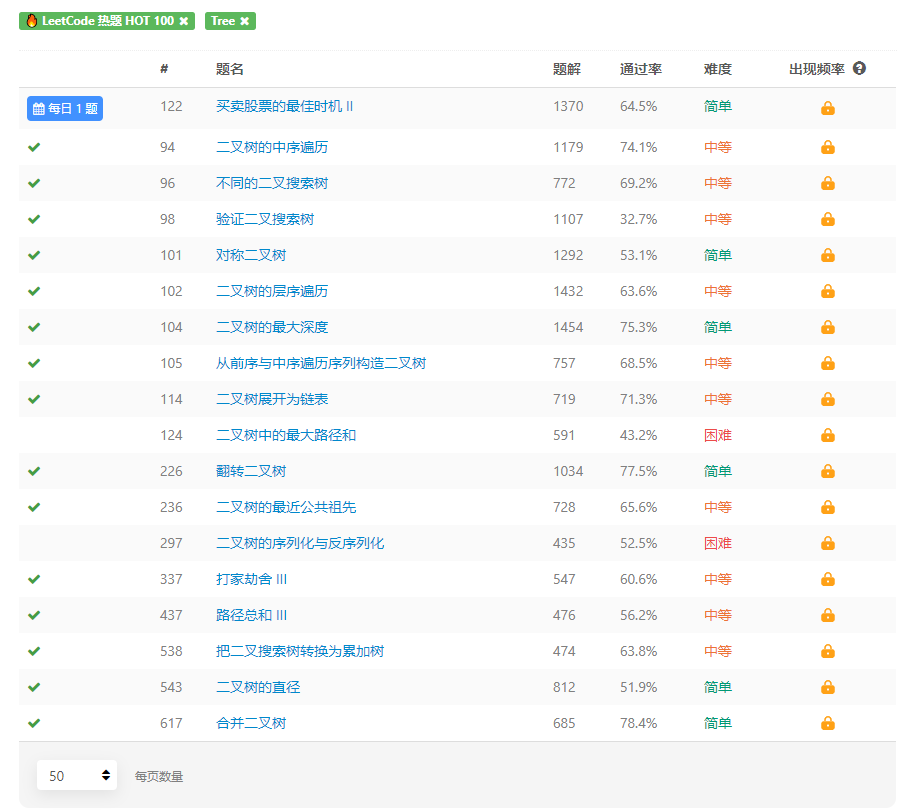Click lock icon in problem 105 row

(x=828, y=363)
